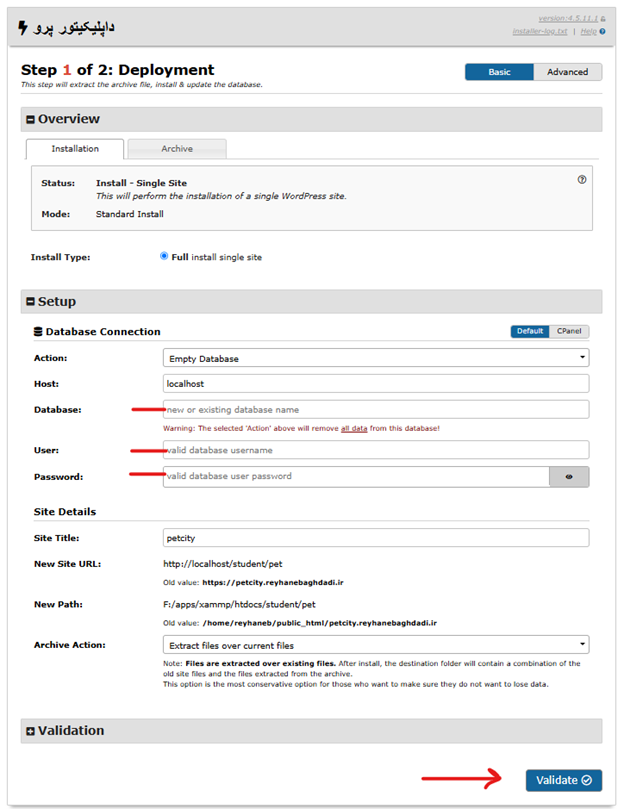Click the Duplicator Pro lightning bolt logo
The height and width of the screenshot is (809, 624).
23,27
